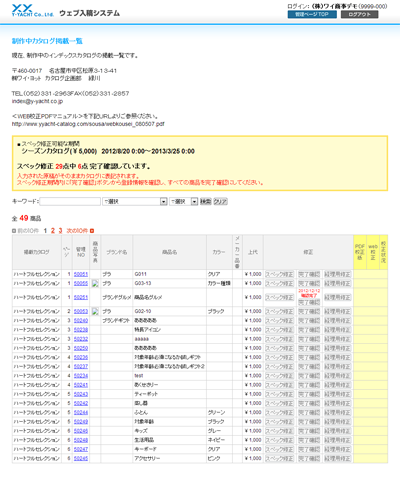Click the 検索 search button
The width and height of the screenshot is (400, 479).
[206, 201]
